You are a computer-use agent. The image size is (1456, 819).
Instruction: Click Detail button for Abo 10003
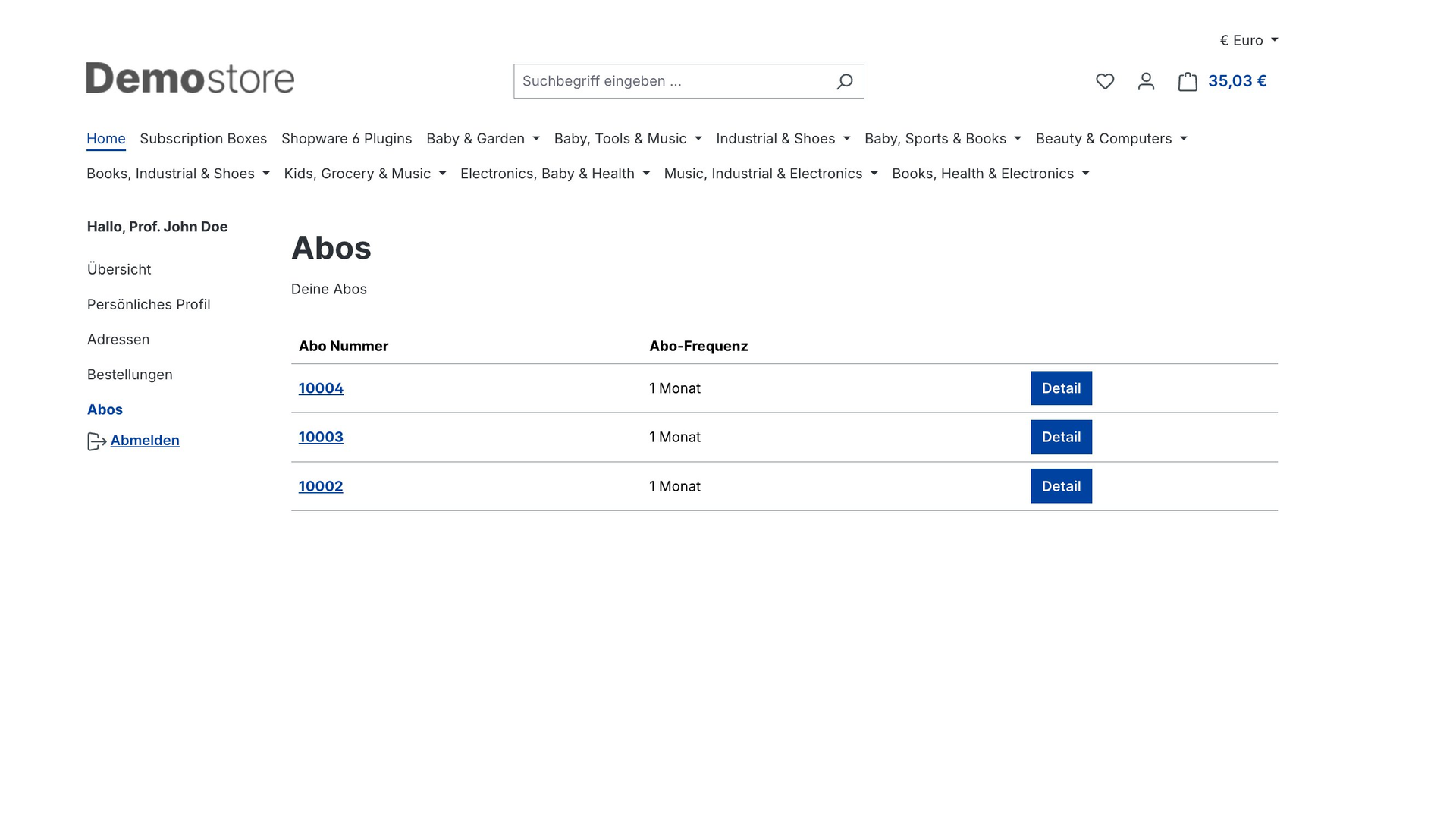click(1061, 437)
